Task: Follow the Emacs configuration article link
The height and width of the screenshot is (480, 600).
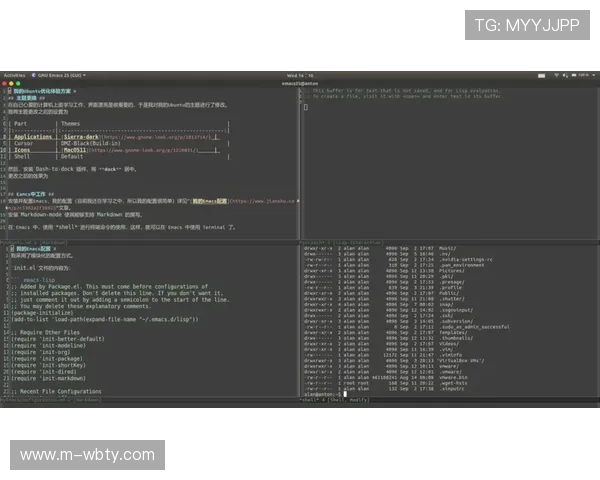Action: (217, 201)
